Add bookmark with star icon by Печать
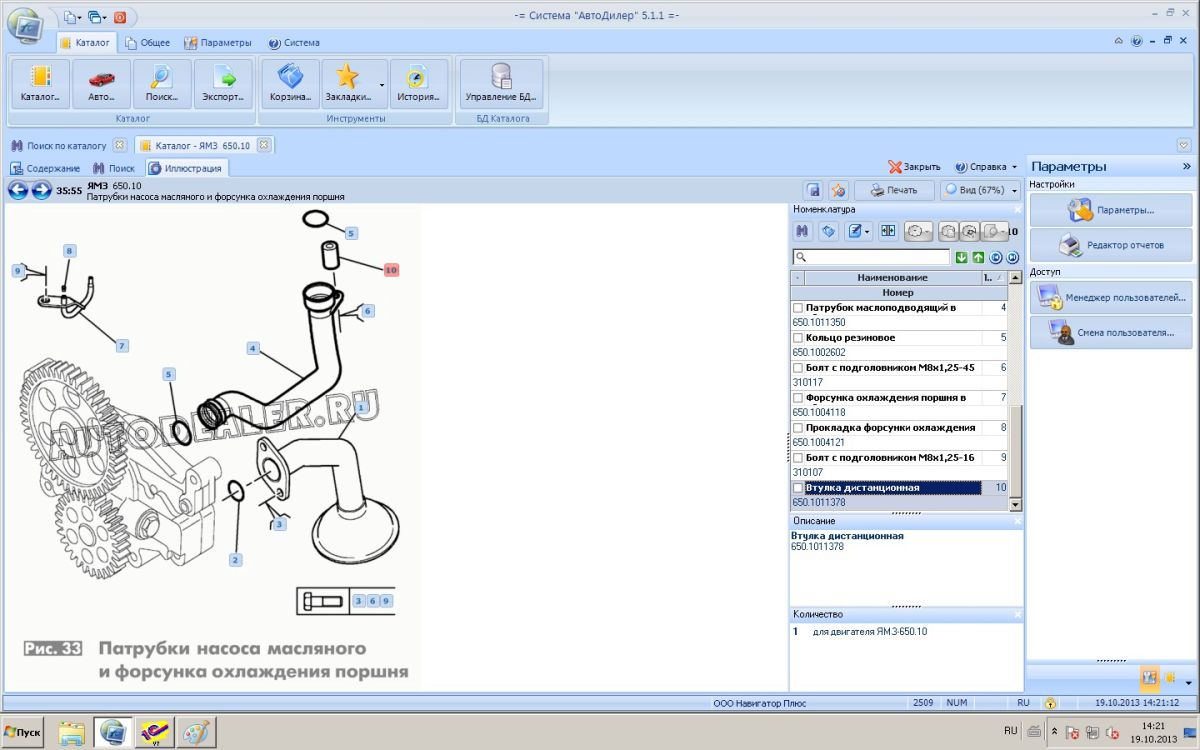The height and width of the screenshot is (750, 1200). point(839,190)
